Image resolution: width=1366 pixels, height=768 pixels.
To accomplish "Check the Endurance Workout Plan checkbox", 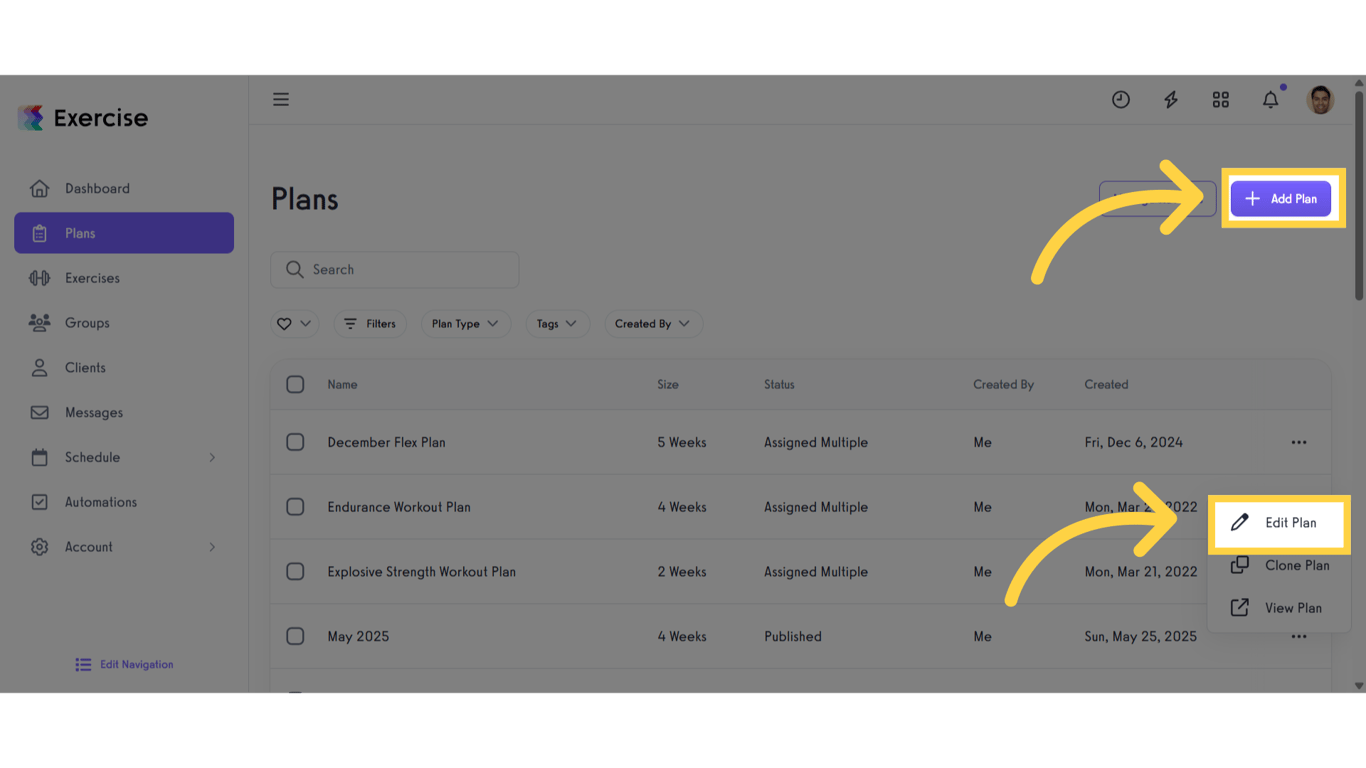I will 295,506.
